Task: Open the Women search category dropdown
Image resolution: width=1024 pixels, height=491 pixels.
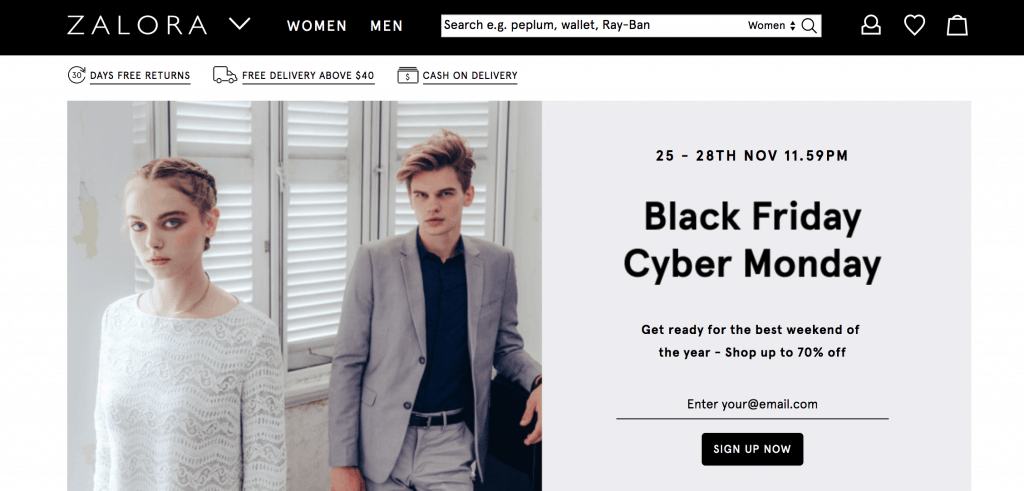Action: point(771,25)
